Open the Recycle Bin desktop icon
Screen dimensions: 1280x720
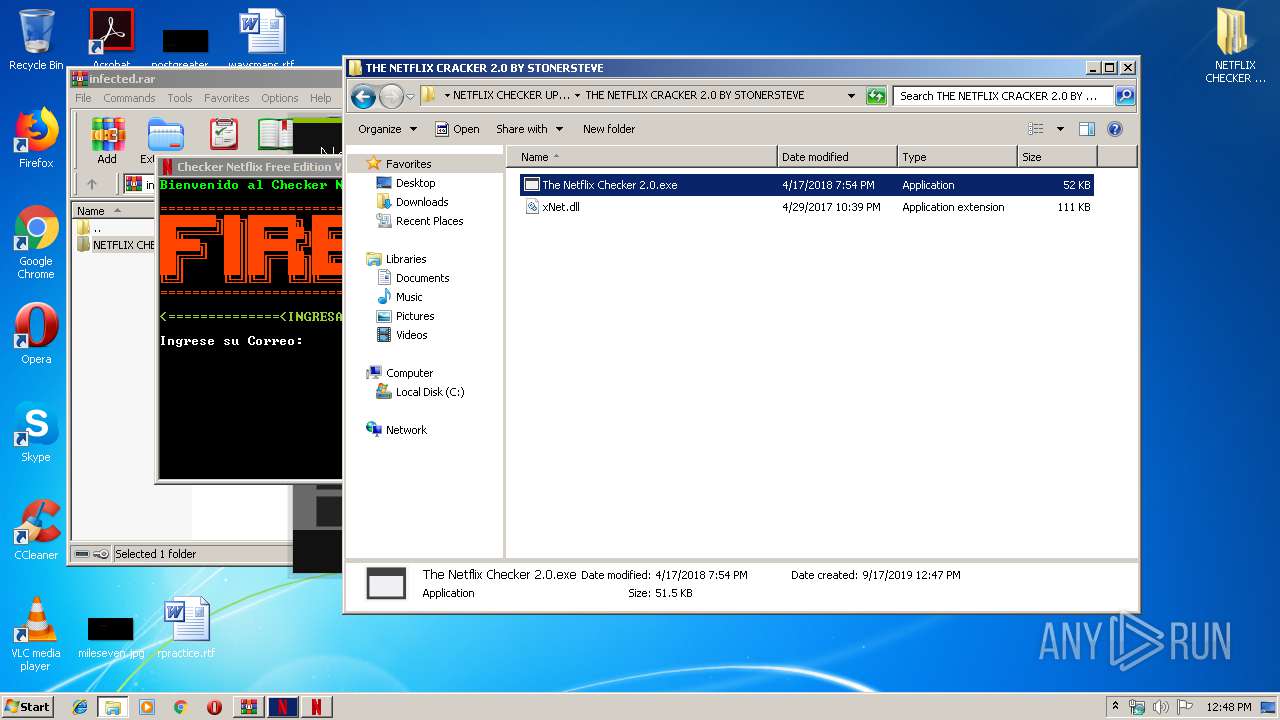tap(36, 40)
